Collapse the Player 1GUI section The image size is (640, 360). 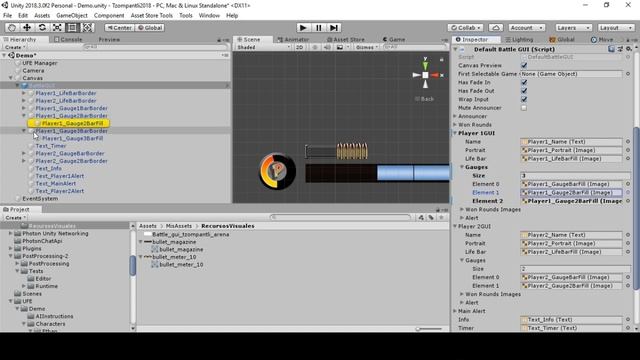pyautogui.click(x=455, y=133)
